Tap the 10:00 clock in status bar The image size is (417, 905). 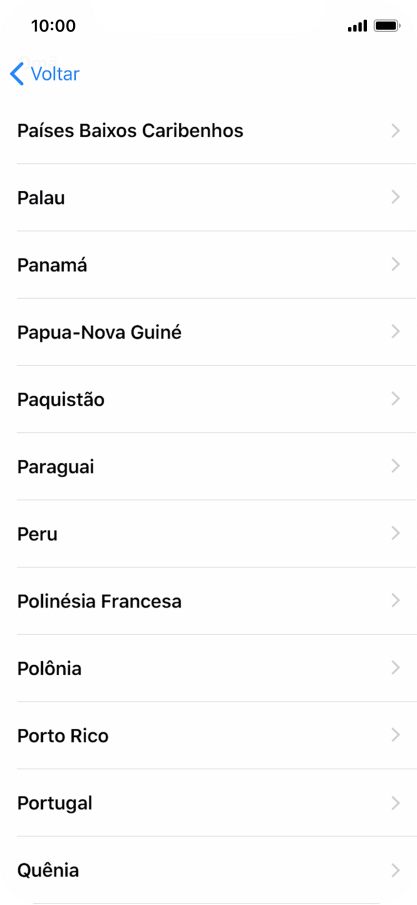(x=53, y=26)
